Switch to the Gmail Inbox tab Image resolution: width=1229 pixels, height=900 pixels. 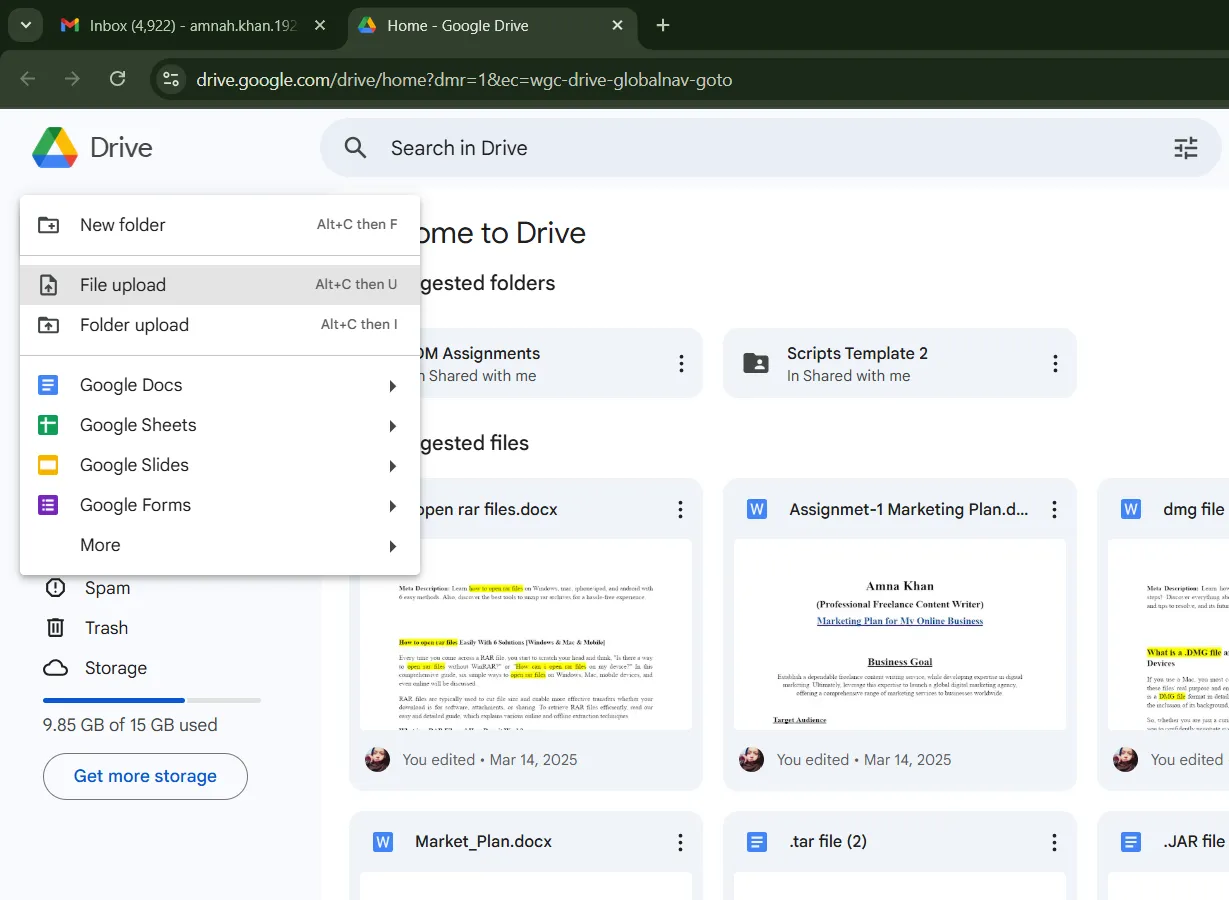click(195, 25)
